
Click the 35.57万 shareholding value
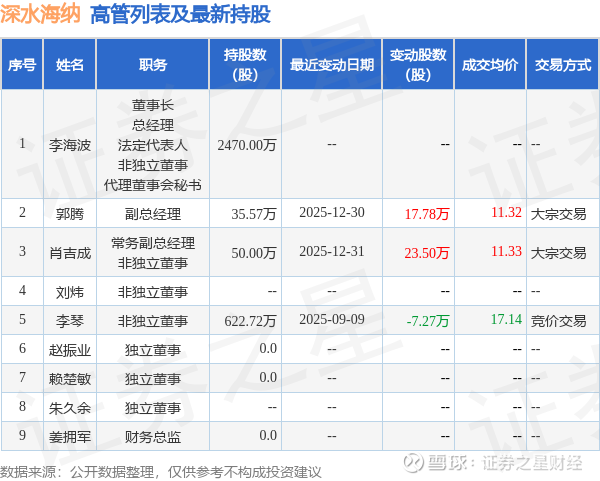254,214
